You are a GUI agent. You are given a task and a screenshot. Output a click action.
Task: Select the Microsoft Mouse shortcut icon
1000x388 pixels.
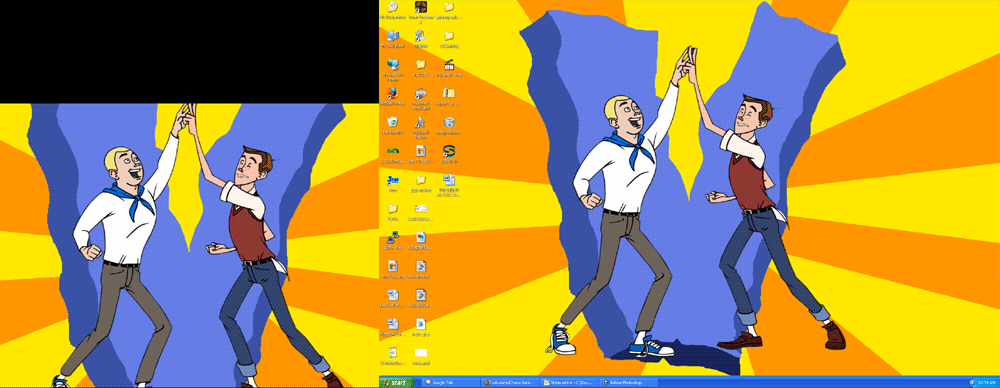coord(420,127)
